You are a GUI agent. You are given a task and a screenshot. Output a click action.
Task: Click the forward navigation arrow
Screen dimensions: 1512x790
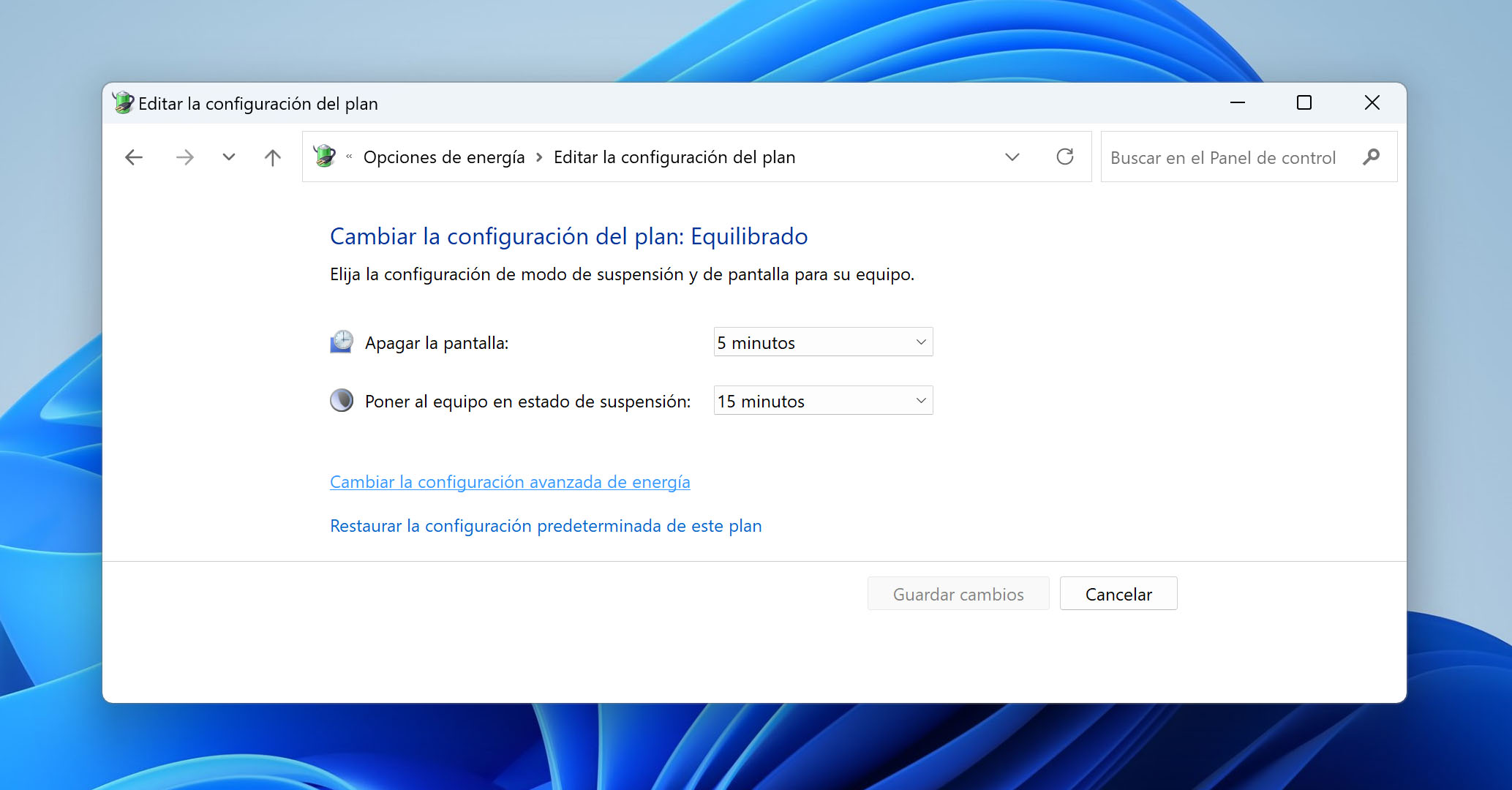(185, 157)
